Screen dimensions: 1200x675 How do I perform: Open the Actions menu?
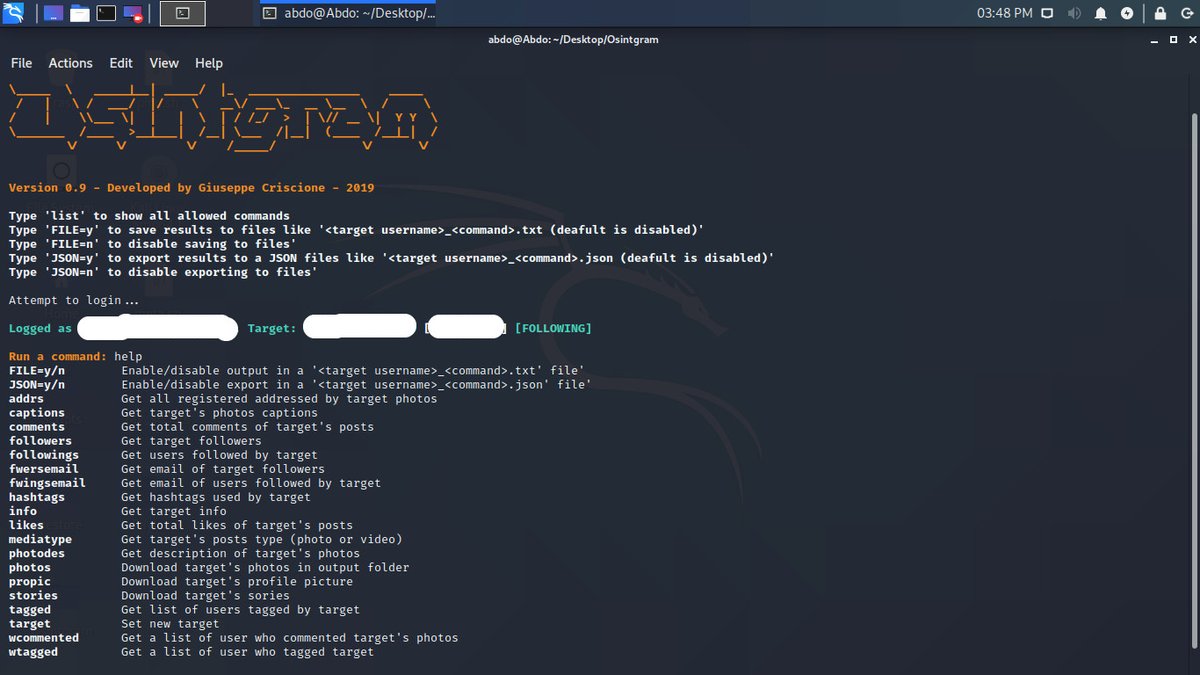point(71,63)
